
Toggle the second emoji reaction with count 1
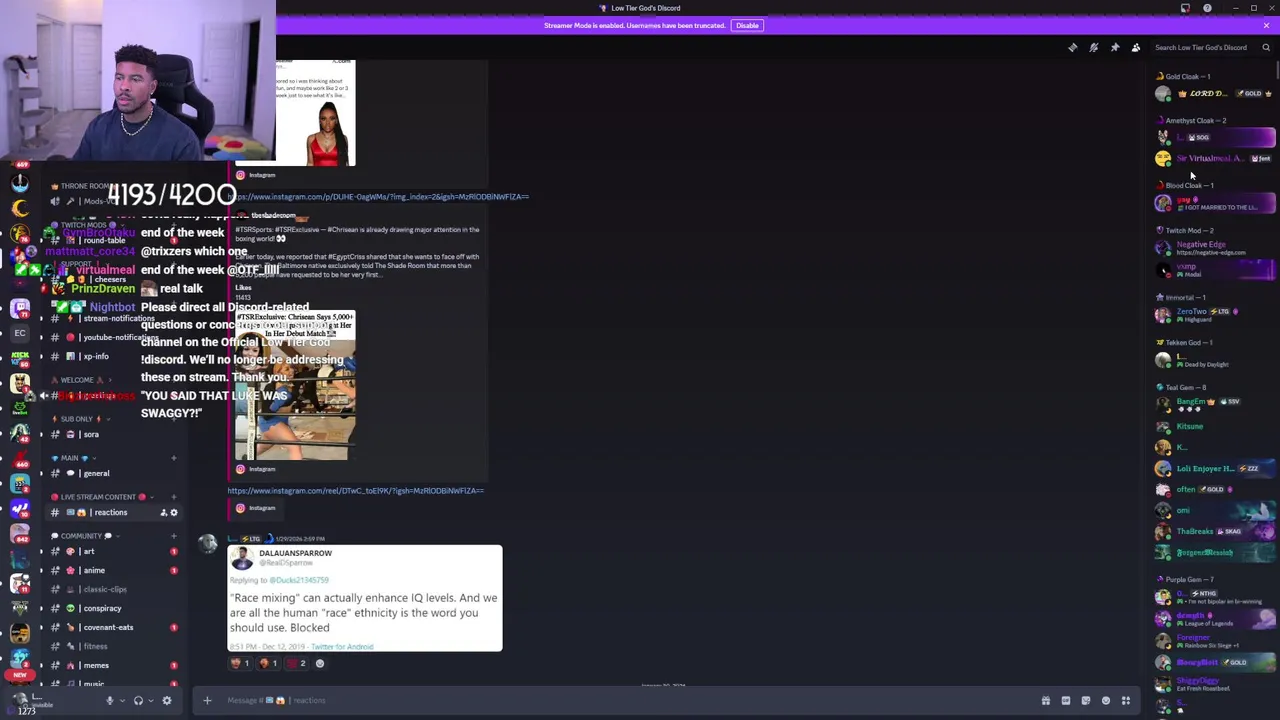click(x=268, y=663)
